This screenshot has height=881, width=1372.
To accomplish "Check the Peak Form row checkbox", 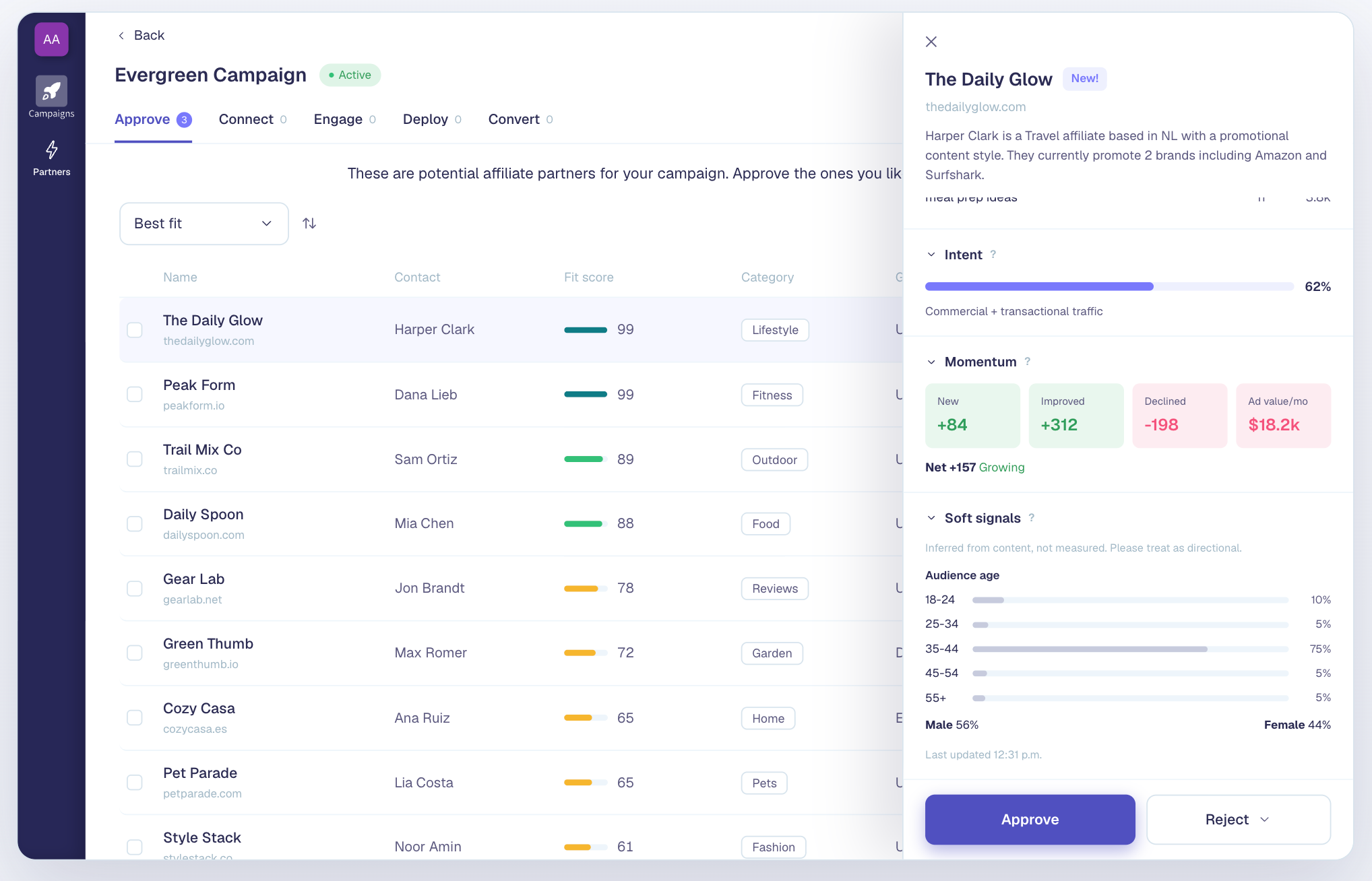I will 135,394.
